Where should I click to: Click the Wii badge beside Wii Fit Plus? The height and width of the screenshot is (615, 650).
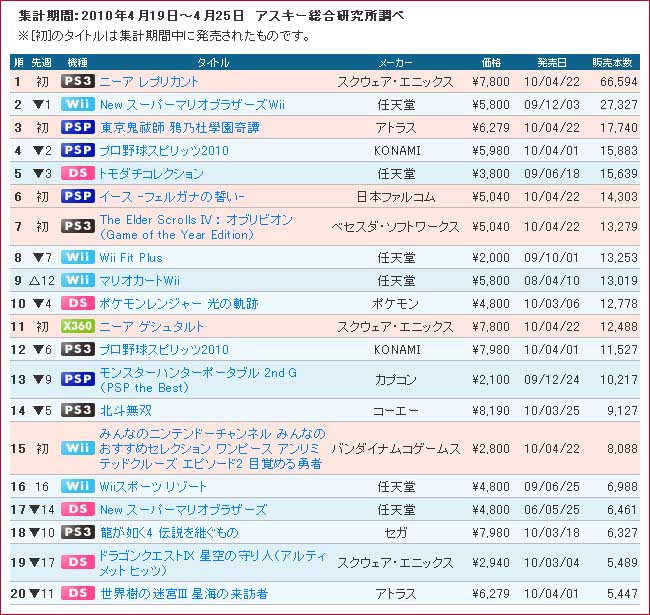78,257
